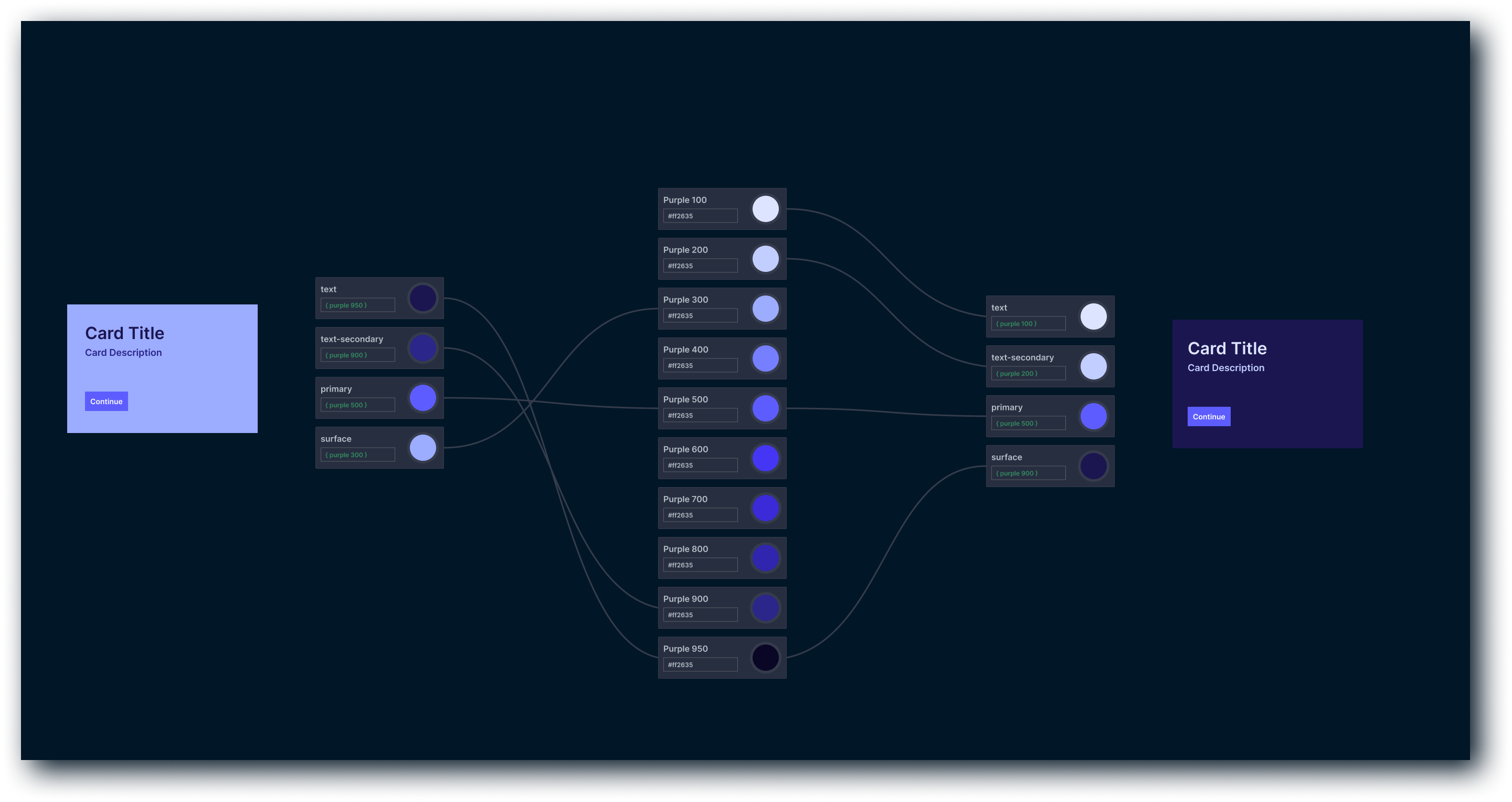Click the right text-secondary swatch
This screenshot has width=1512, height=802.
1093,366
